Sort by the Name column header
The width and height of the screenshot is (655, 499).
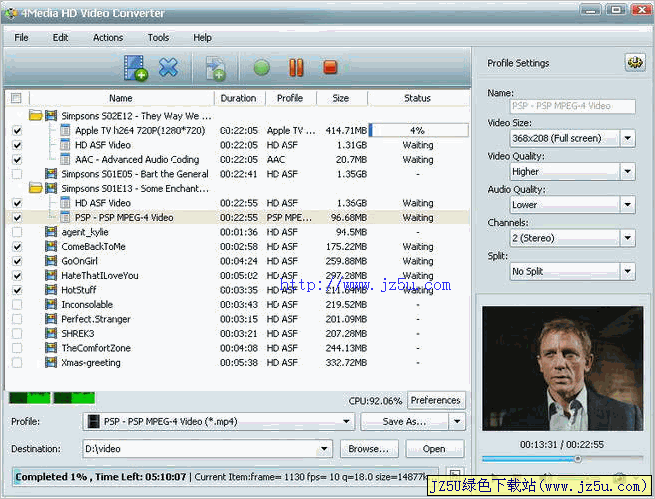(x=121, y=98)
